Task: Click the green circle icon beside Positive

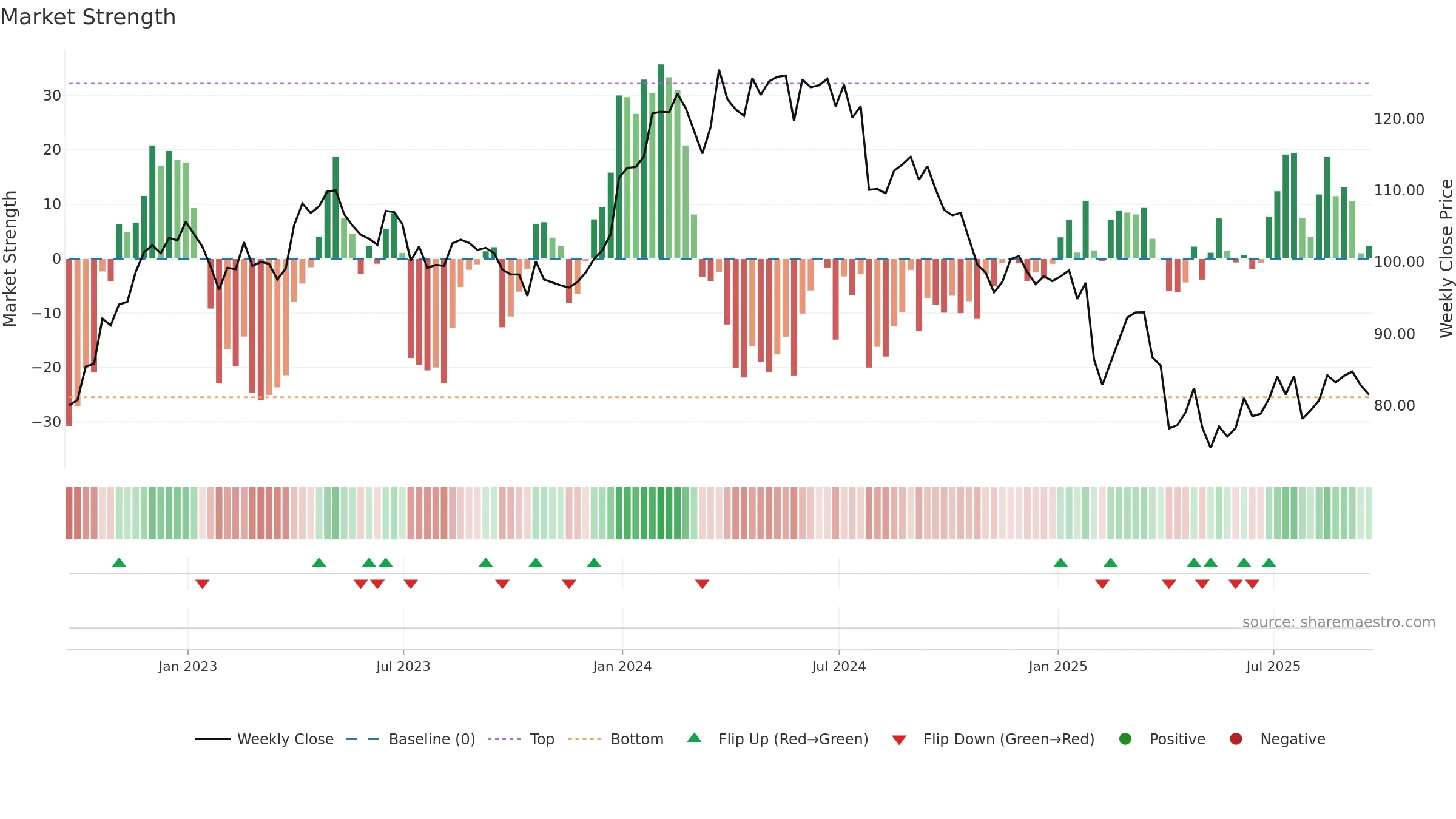Action: (x=1125, y=739)
